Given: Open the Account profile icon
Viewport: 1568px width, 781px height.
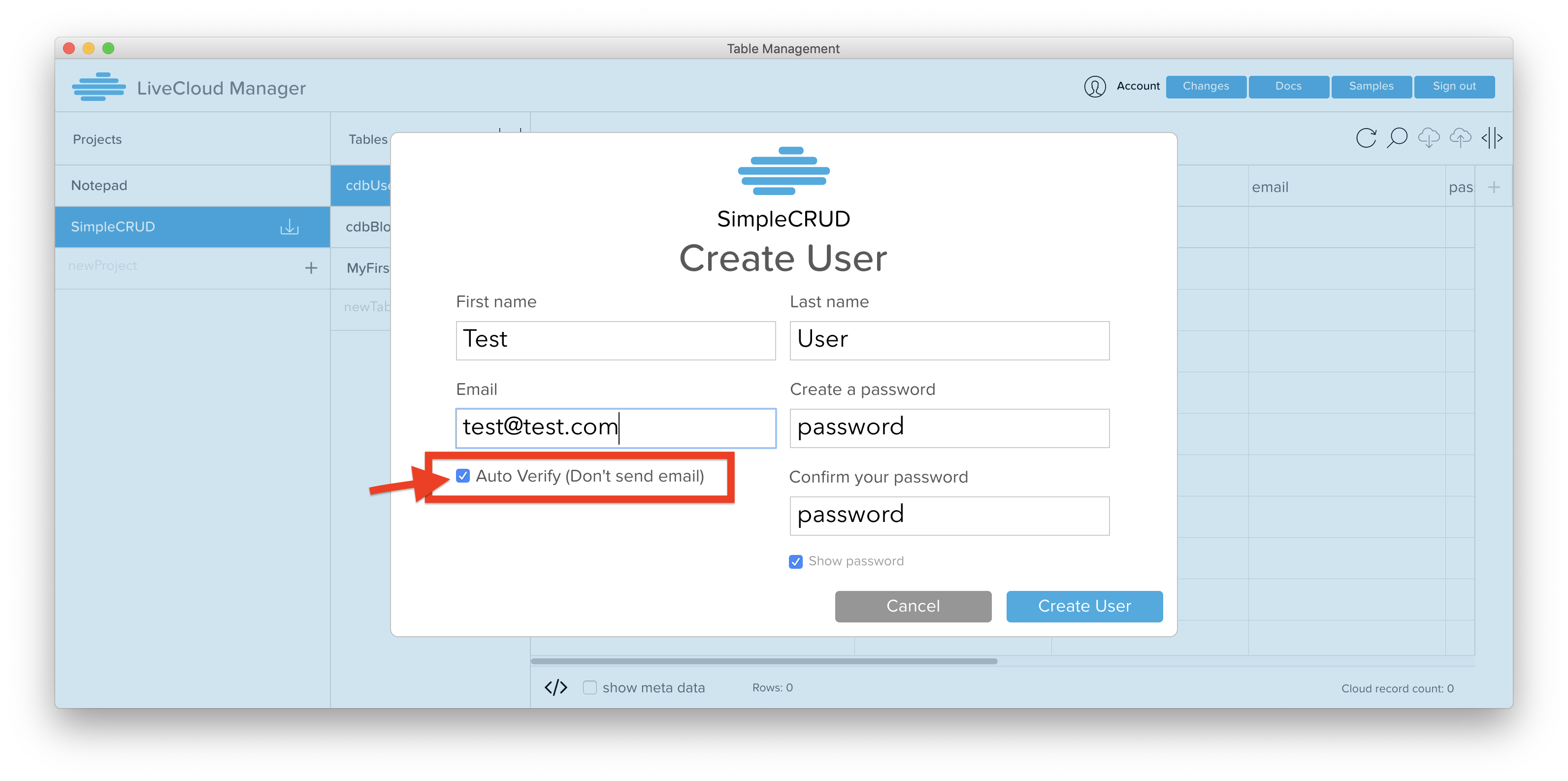Looking at the screenshot, I should click(1094, 87).
